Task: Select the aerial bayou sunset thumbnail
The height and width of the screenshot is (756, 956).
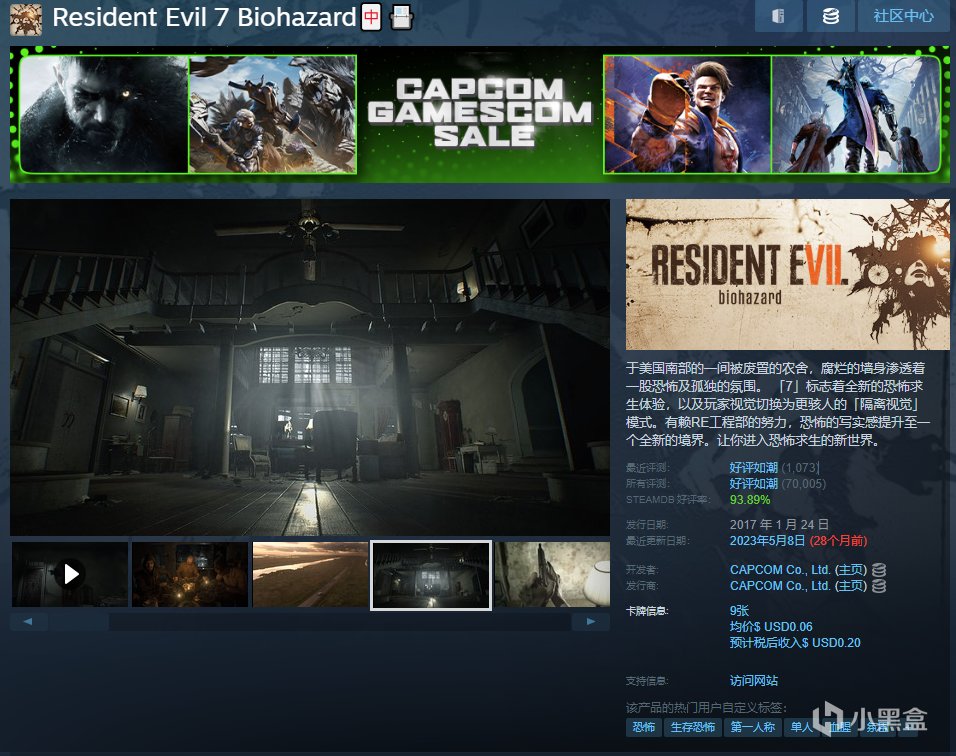Action: (x=310, y=574)
